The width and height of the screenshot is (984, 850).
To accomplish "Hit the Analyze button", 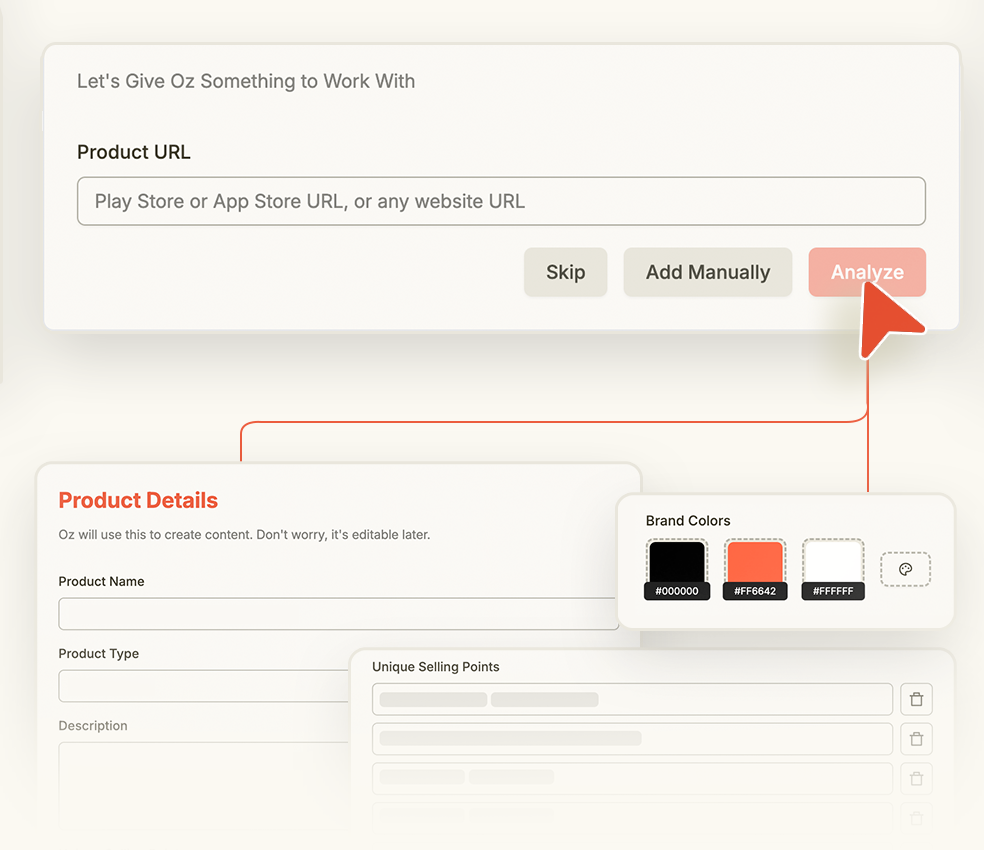I will pyautogui.click(x=866, y=272).
